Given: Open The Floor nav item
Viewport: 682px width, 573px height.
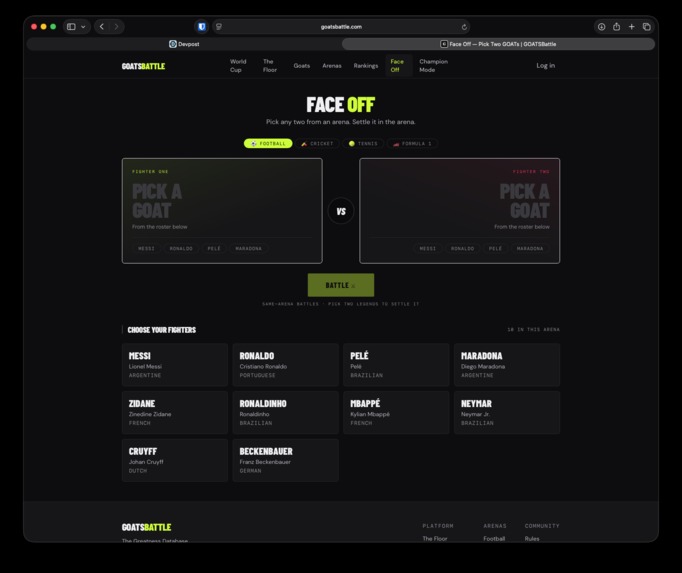Looking at the screenshot, I should click(x=270, y=66).
